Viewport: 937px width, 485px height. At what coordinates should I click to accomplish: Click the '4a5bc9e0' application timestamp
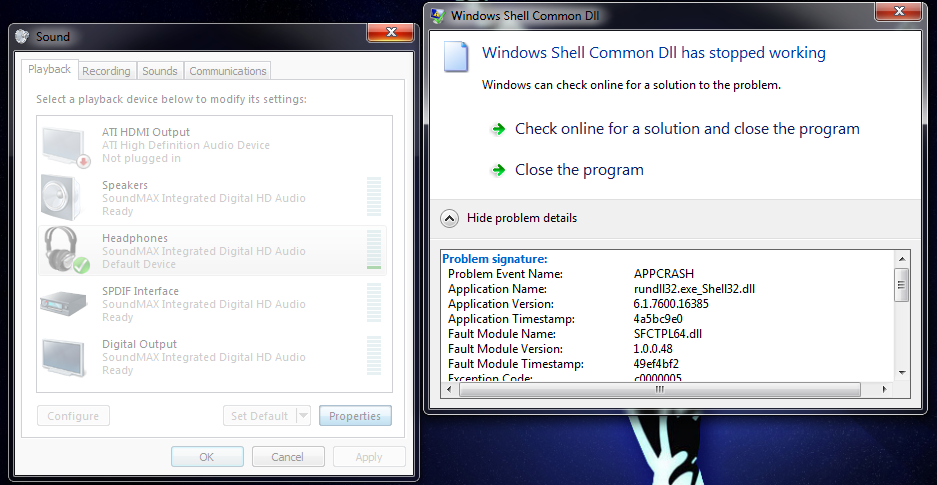tap(658, 319)
